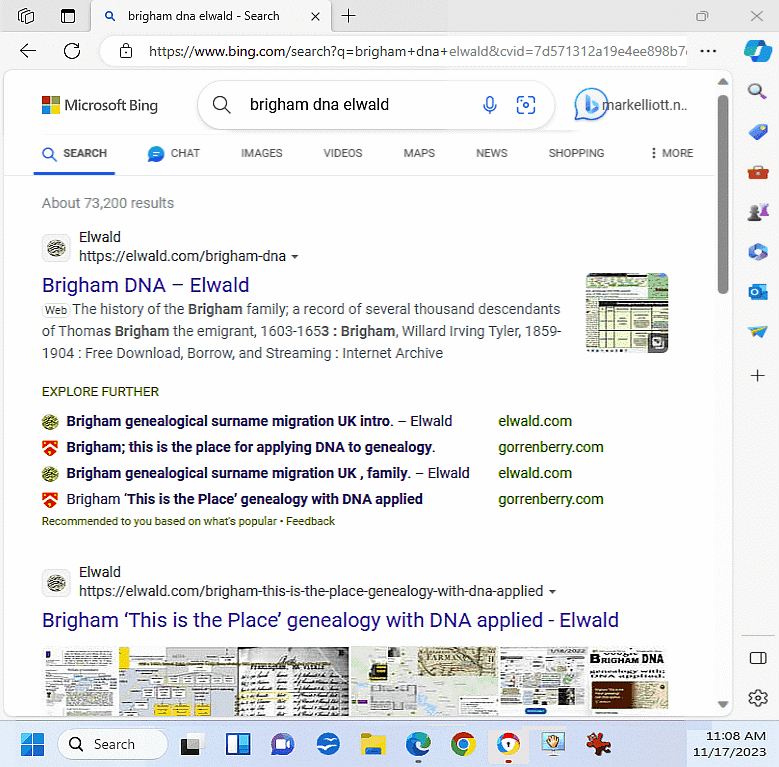View site information lock icon
Viewport: 779px width, 767px height.
tap(126, 51)
